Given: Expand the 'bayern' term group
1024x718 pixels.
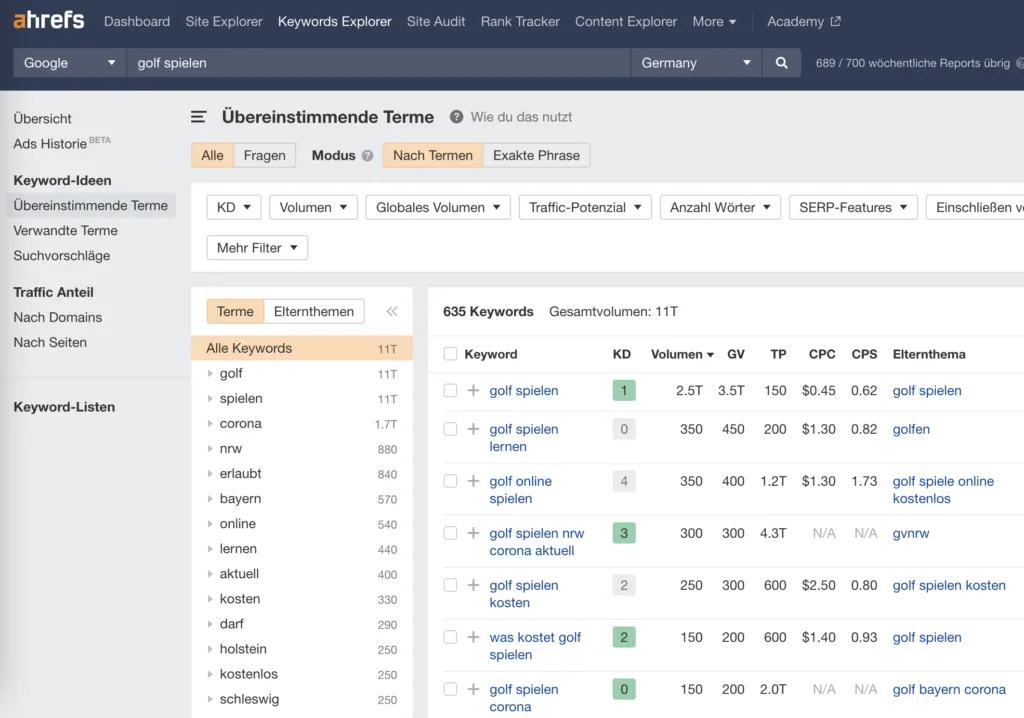Looking at the screenshot, I should (x=210, y=498).
